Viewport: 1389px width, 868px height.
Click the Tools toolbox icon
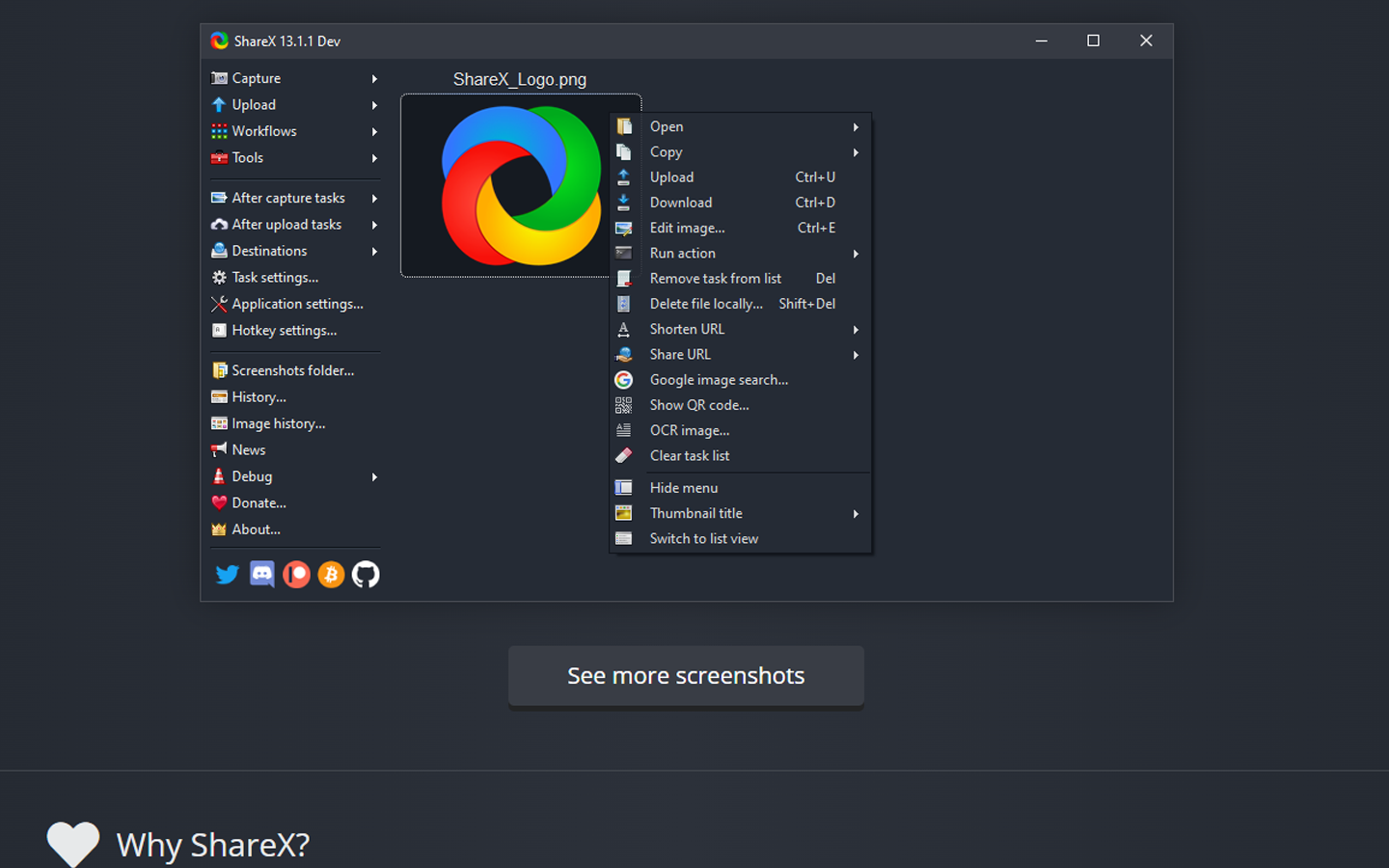(219, 157)
